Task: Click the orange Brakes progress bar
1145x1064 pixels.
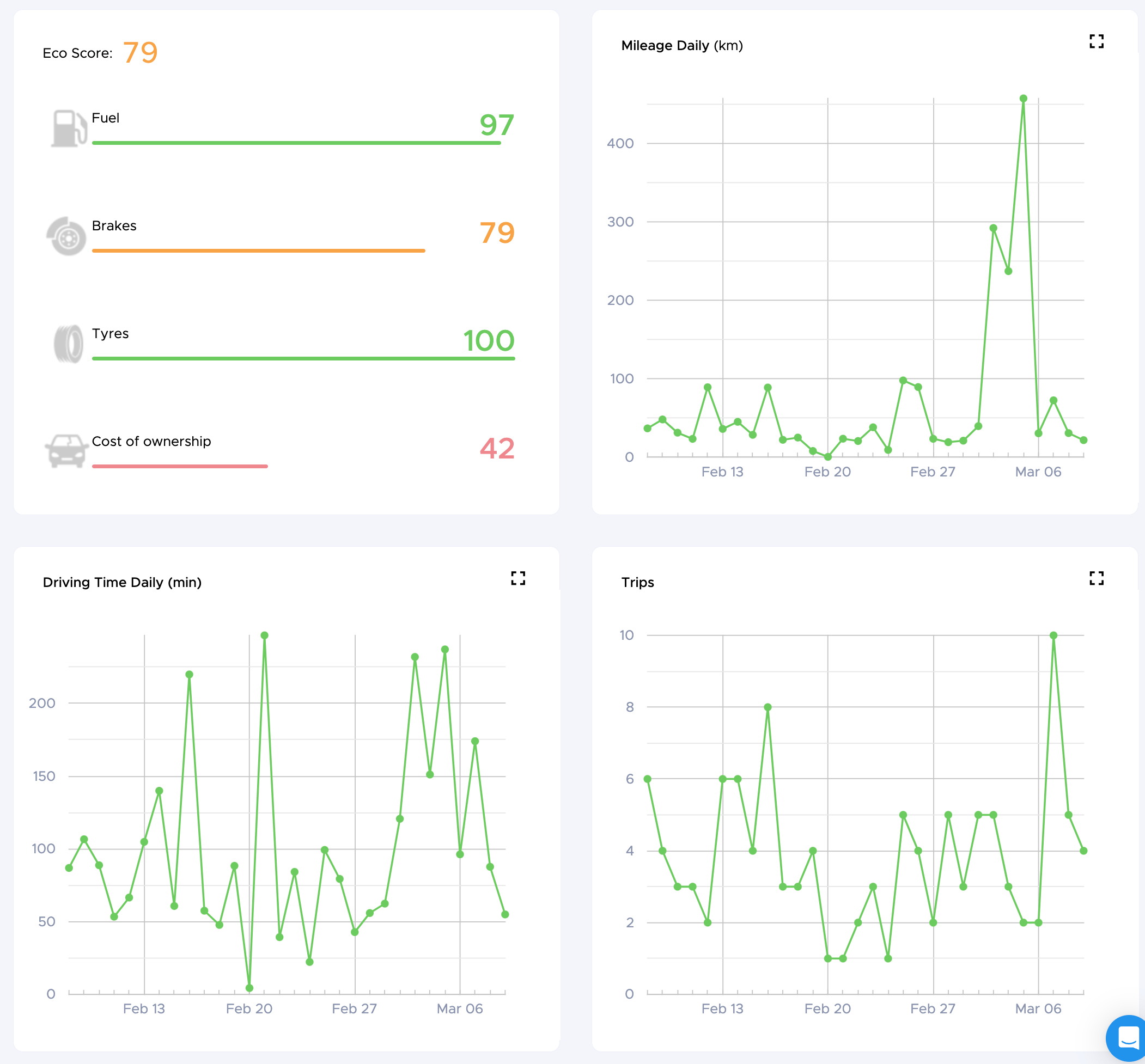Action: pyautogui.click(x=258, y=250)
